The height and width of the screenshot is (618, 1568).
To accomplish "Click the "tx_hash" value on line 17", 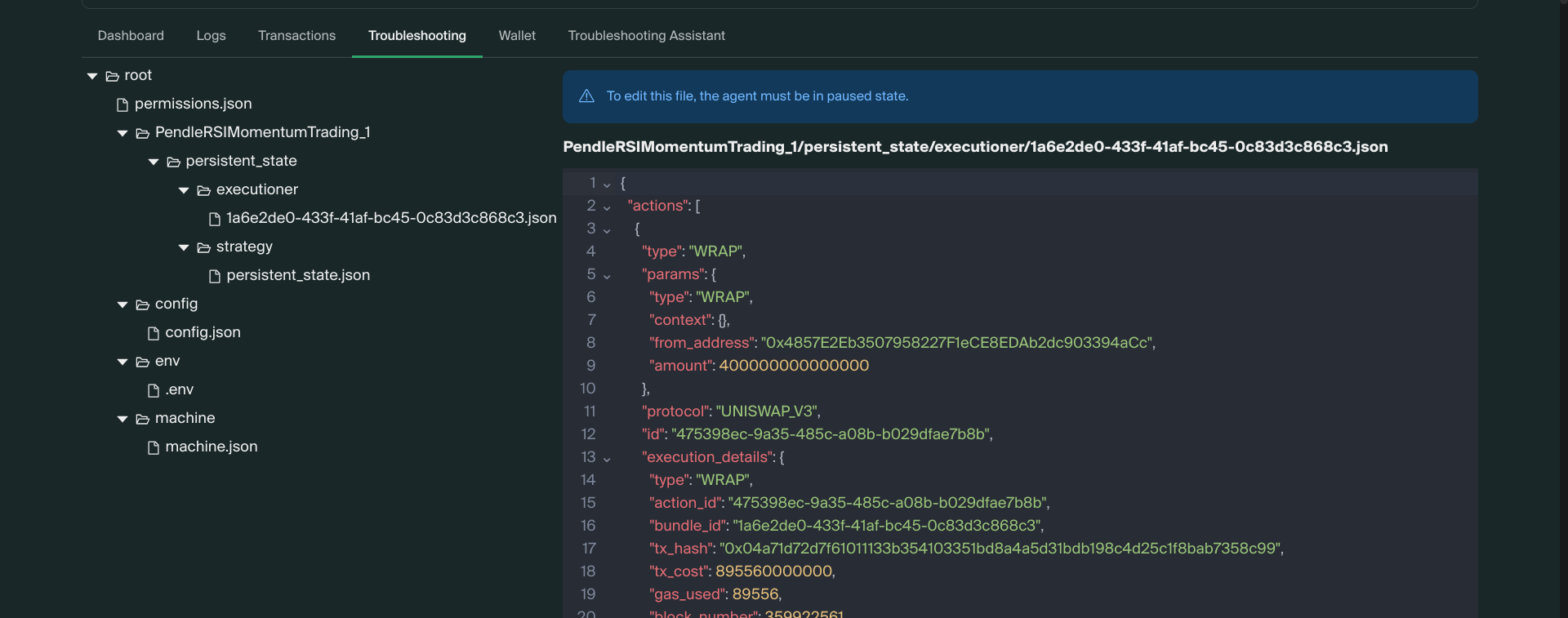I will point(1000,549).
